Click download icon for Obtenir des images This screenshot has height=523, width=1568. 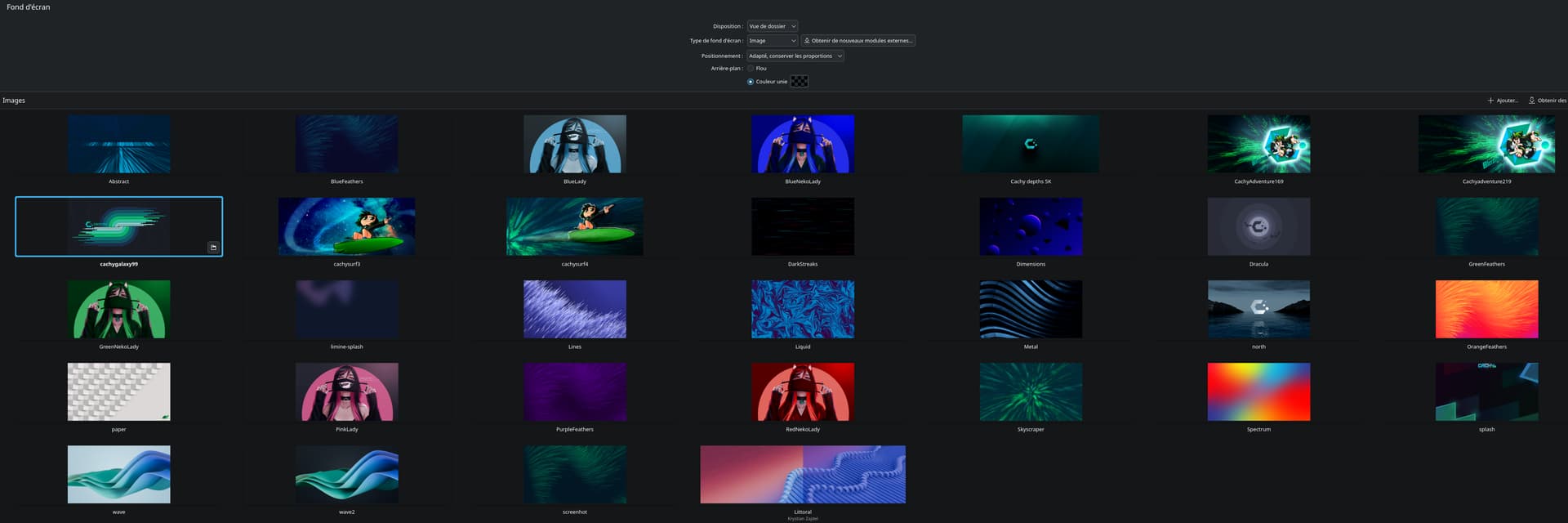(1531, 101)
